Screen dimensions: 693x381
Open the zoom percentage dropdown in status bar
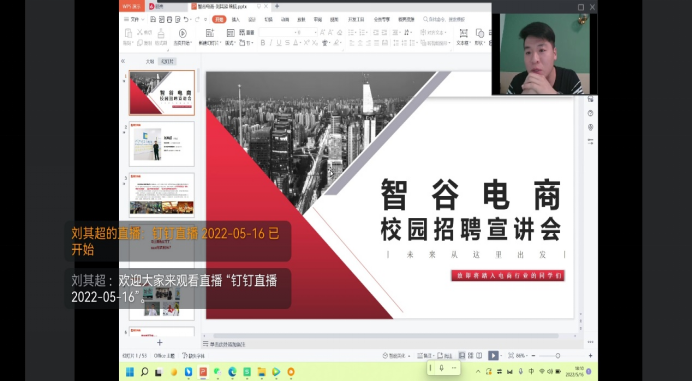click(521, 355)
